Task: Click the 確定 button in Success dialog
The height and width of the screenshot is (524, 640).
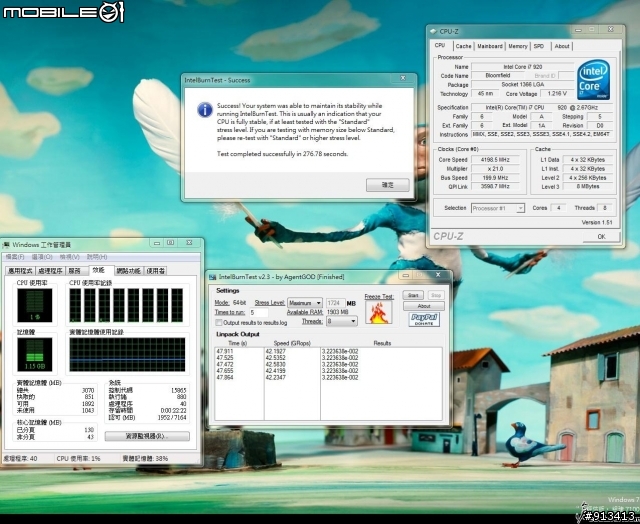Action: 387,185
